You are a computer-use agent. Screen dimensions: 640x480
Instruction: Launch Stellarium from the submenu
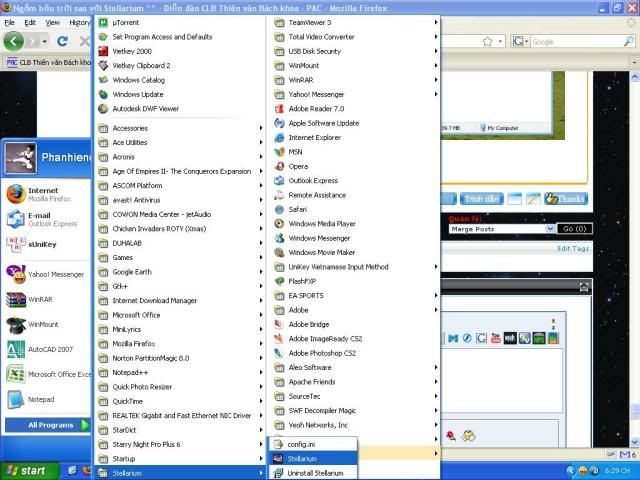pyautogui.click(x=302, y=458)
